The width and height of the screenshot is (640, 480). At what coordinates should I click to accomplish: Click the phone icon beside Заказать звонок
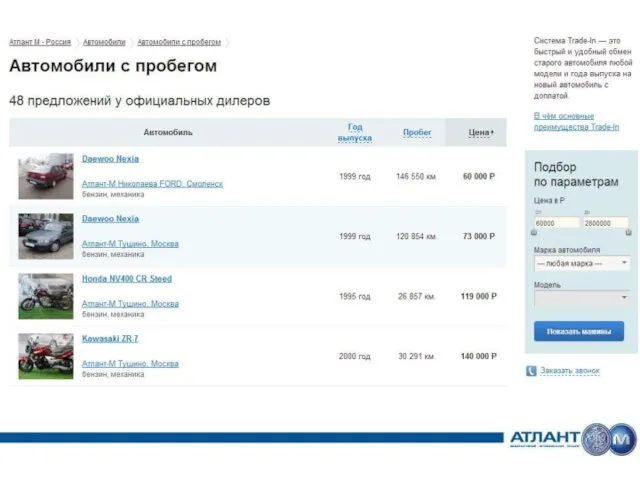point(531,371)
